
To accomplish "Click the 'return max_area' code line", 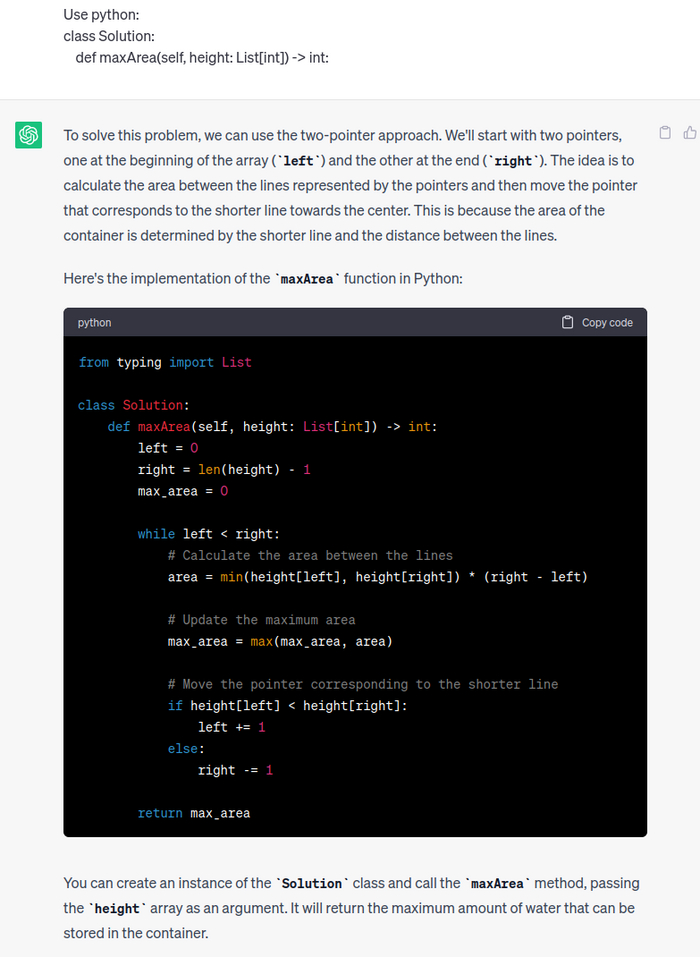I will [x=194, y=813].
